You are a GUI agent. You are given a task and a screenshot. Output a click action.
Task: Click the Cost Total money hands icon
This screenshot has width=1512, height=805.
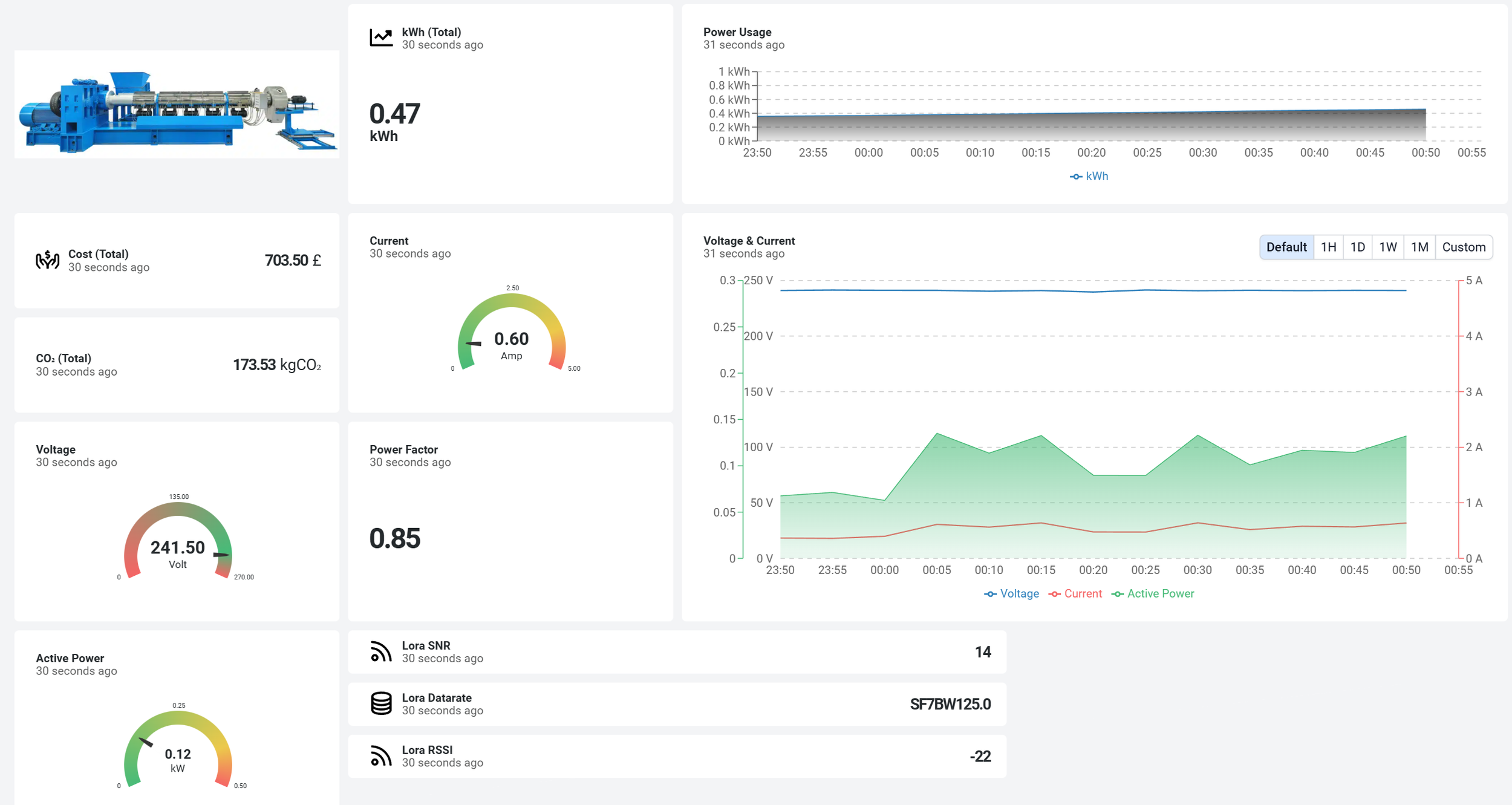point(47,260)
